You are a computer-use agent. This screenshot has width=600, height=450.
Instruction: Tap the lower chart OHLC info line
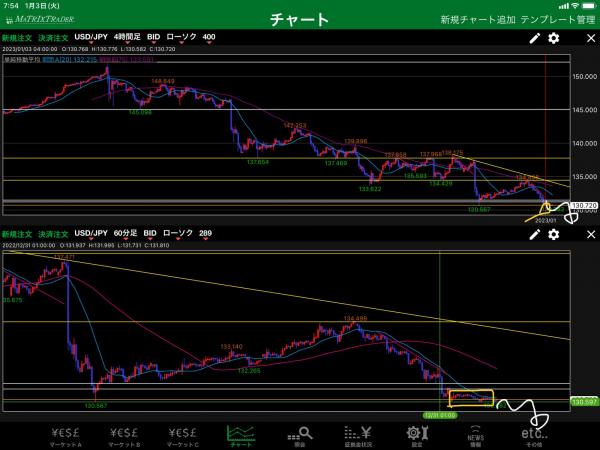pos(85,245)
